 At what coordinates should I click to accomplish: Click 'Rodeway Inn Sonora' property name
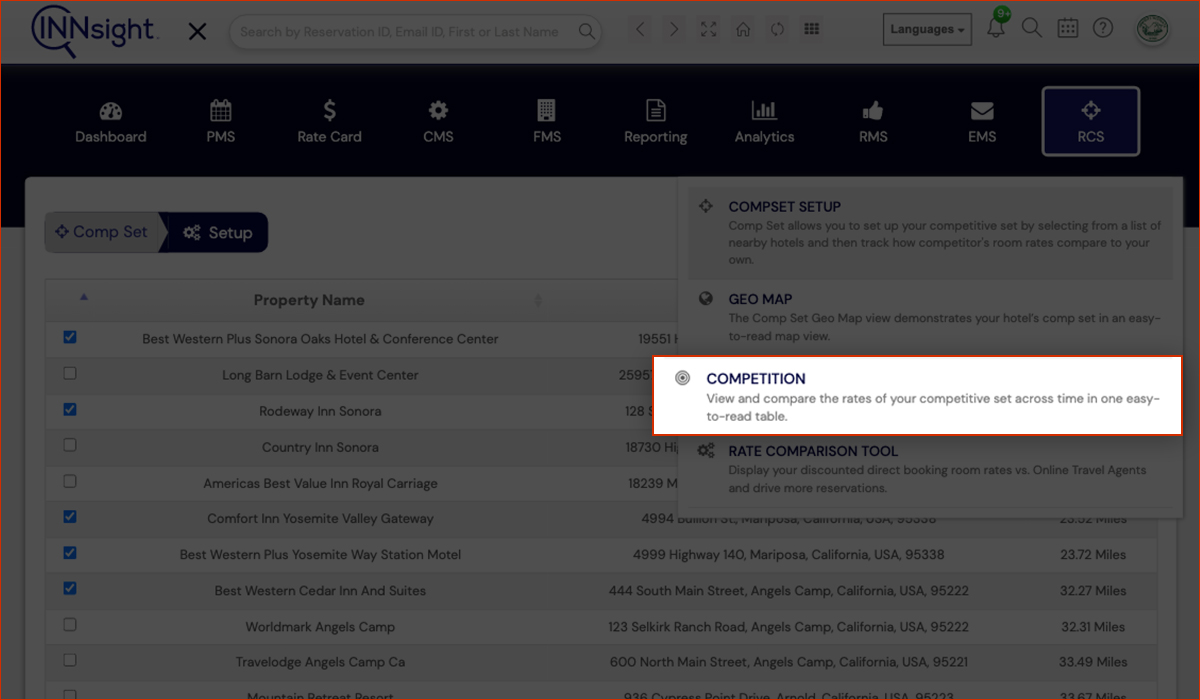(320, 411)
